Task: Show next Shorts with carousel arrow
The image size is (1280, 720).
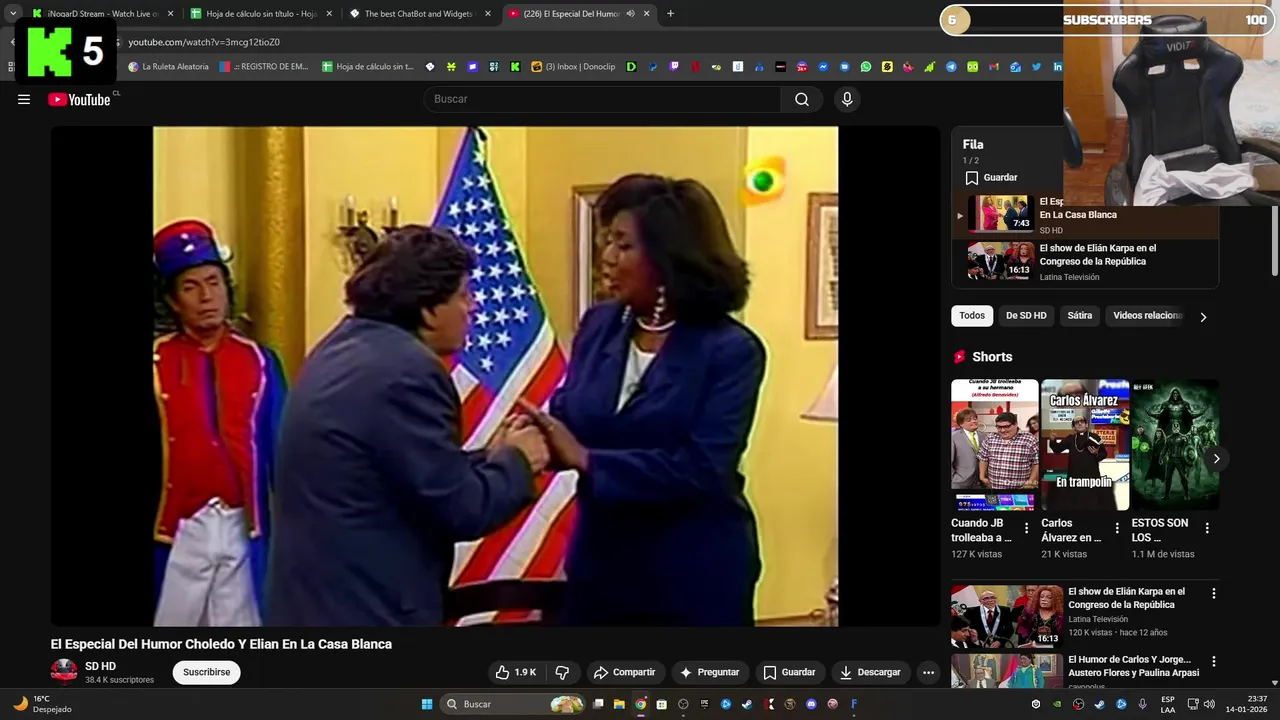Action: (x=1216, y=459)
